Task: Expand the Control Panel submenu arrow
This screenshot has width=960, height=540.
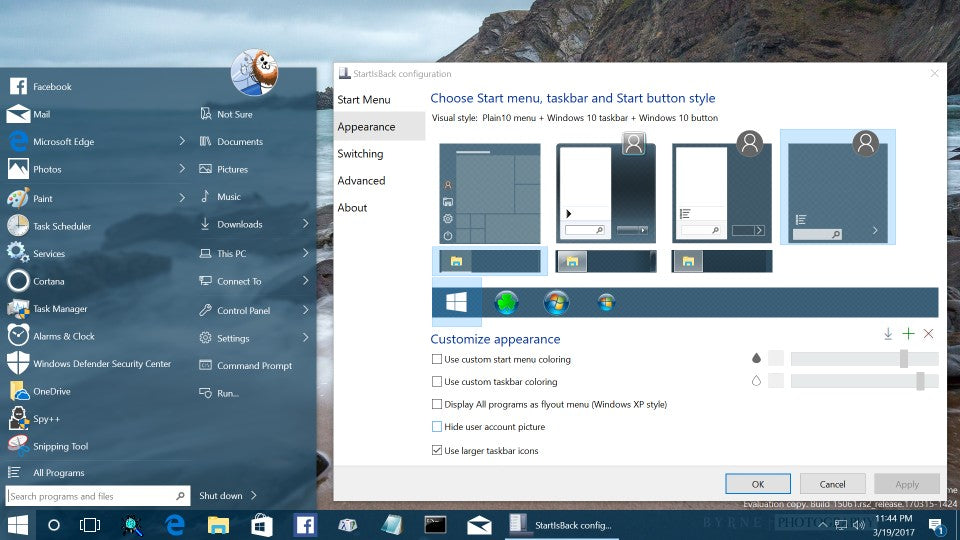Action: (305, 310)
